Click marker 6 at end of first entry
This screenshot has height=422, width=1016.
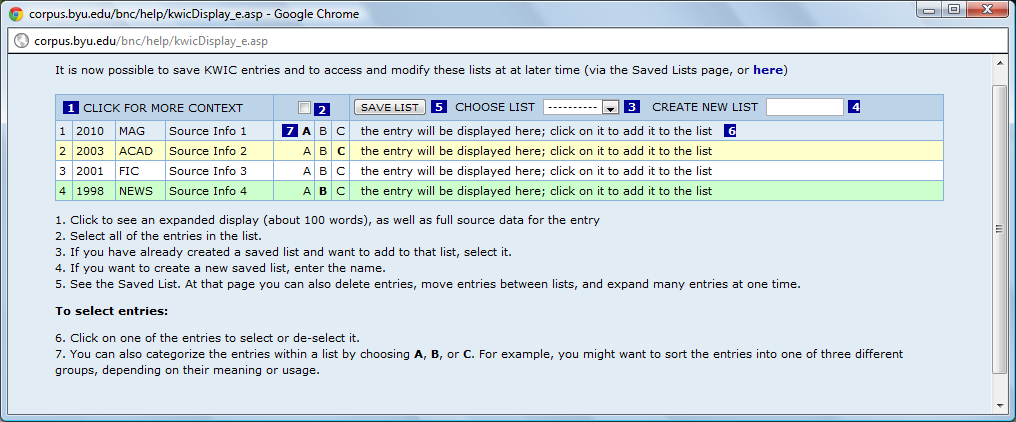click(x=730, y=131)
